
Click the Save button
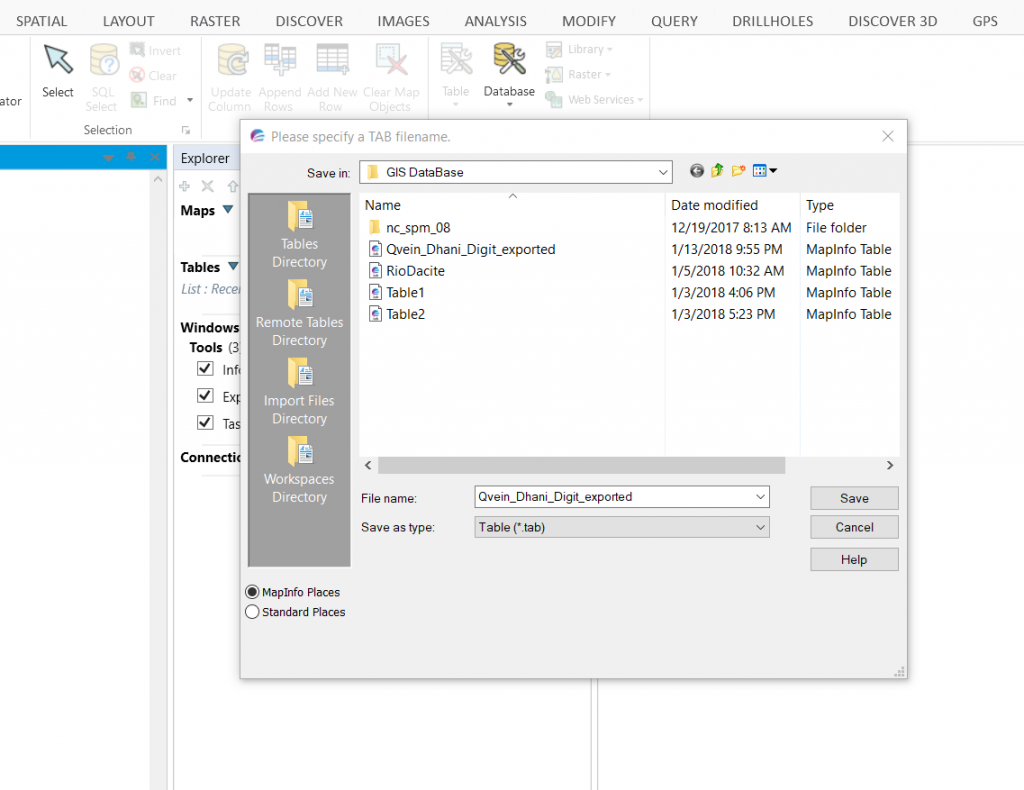(853, 498)
